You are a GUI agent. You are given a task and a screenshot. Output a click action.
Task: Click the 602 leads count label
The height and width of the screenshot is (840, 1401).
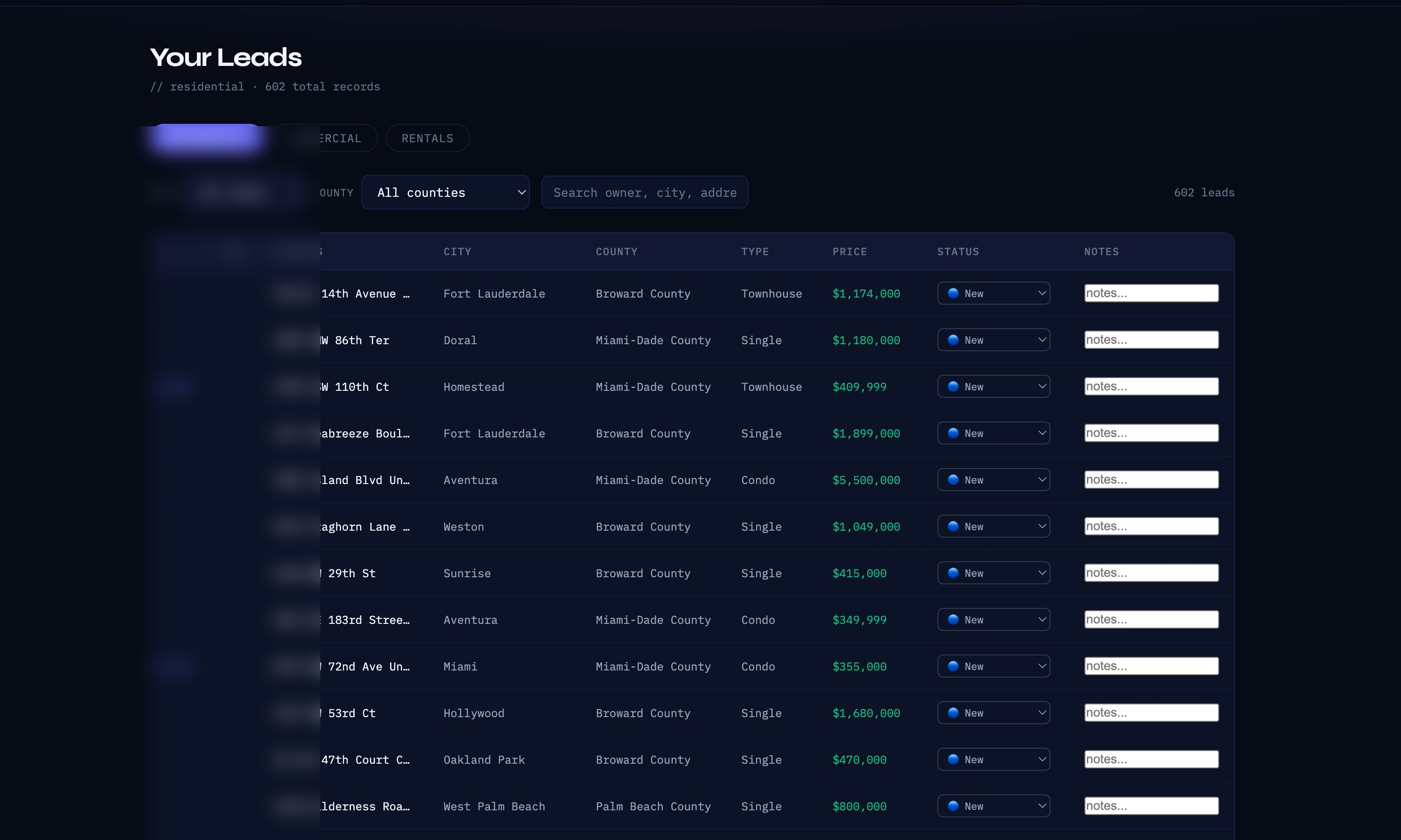(x=1203, y=192)
